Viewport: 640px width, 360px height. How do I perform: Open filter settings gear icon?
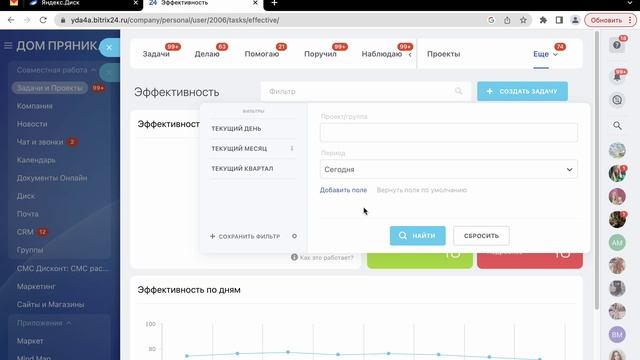[294, 236]
